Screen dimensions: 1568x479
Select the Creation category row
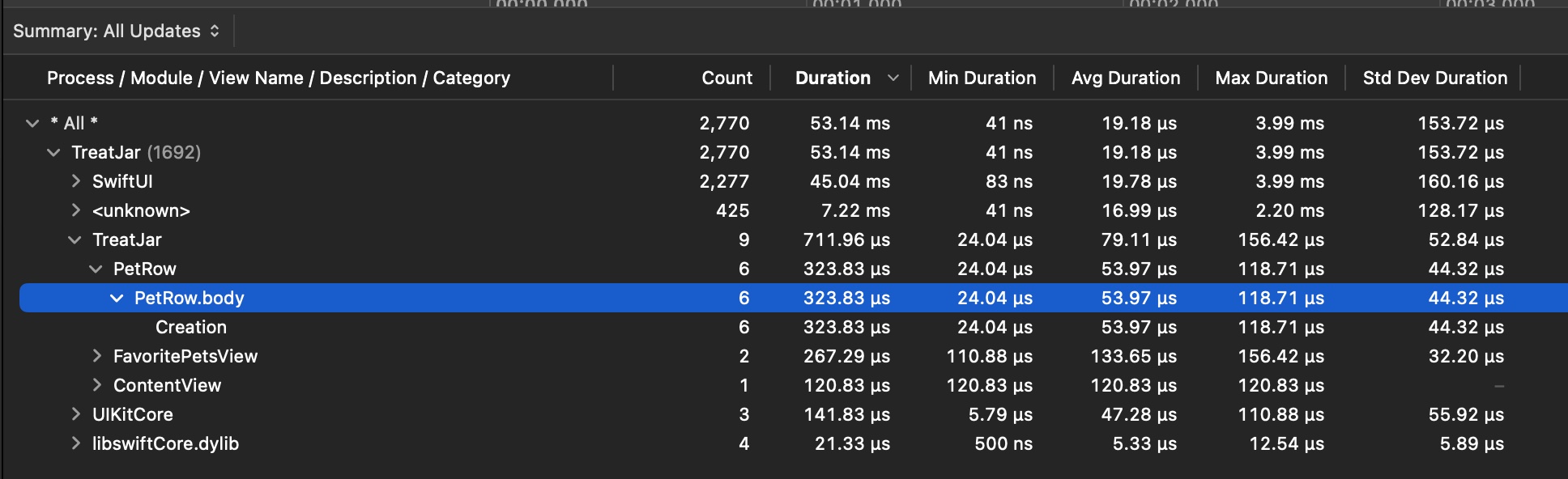click(x=191, y=327)
